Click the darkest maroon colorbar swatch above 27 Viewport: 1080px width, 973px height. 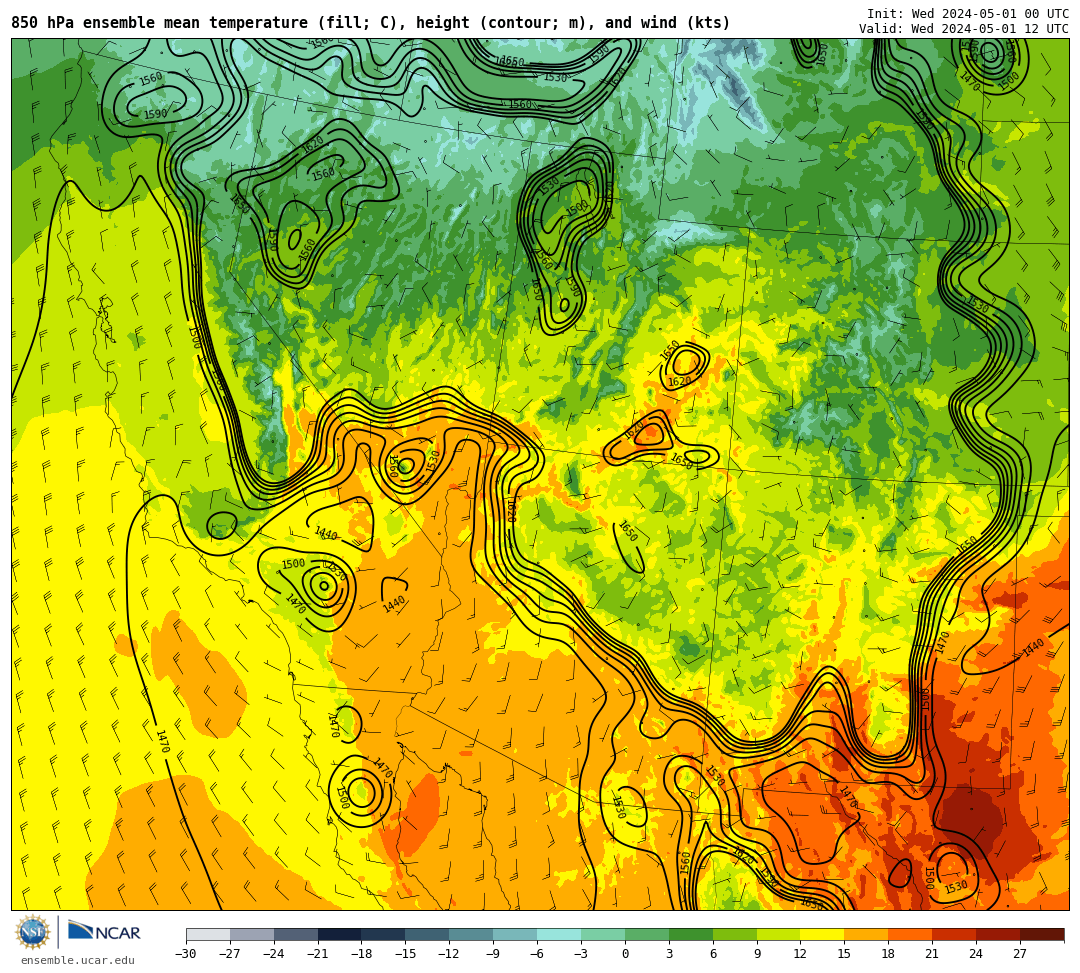pyautogui.click(x=1042, y=934)
